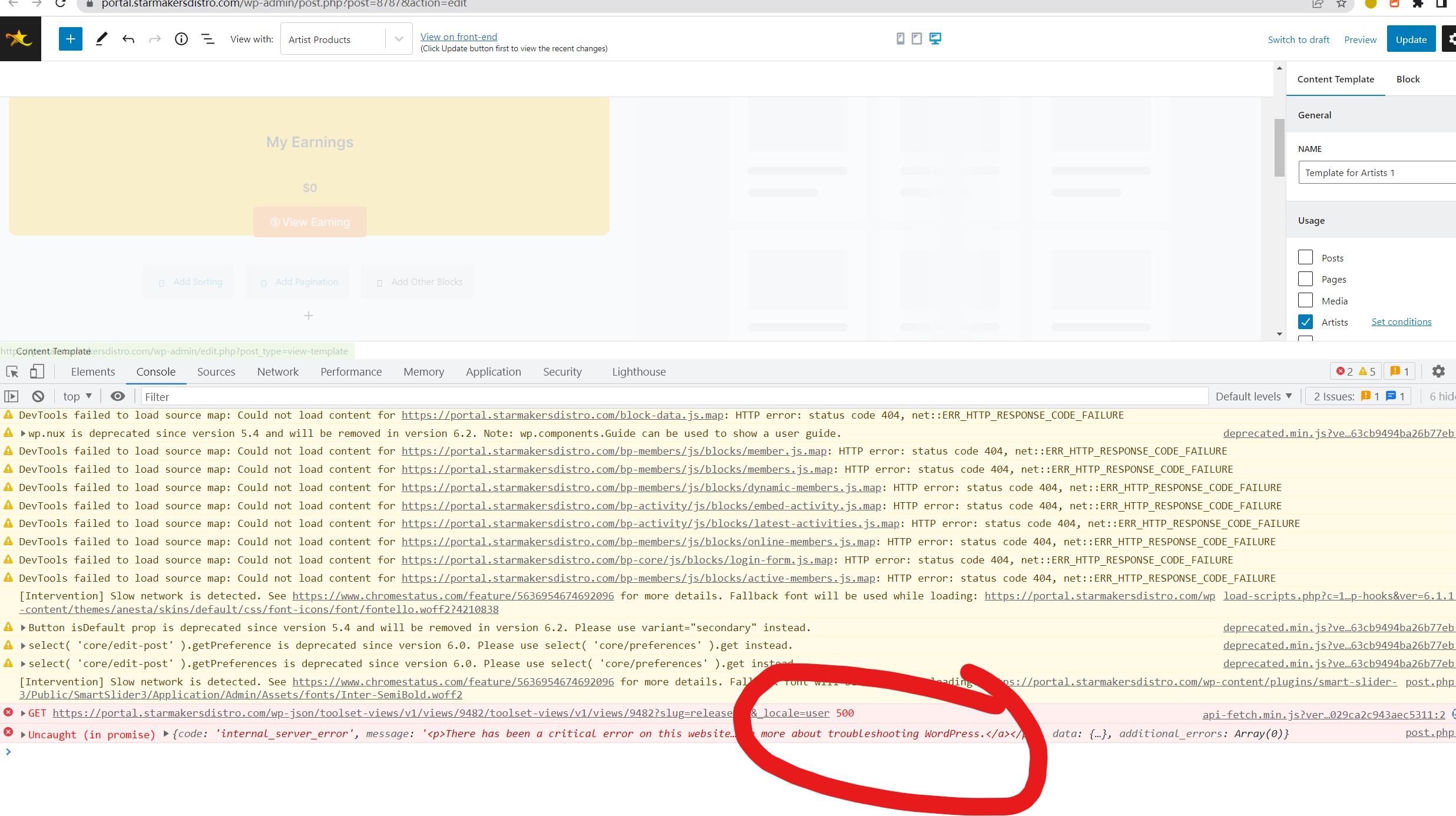Expand the Uncaught in promise error

(23, 735)
